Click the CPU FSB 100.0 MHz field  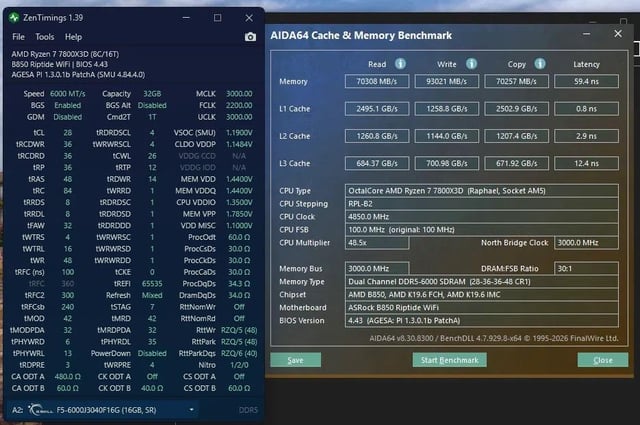[x=482, y=229]
